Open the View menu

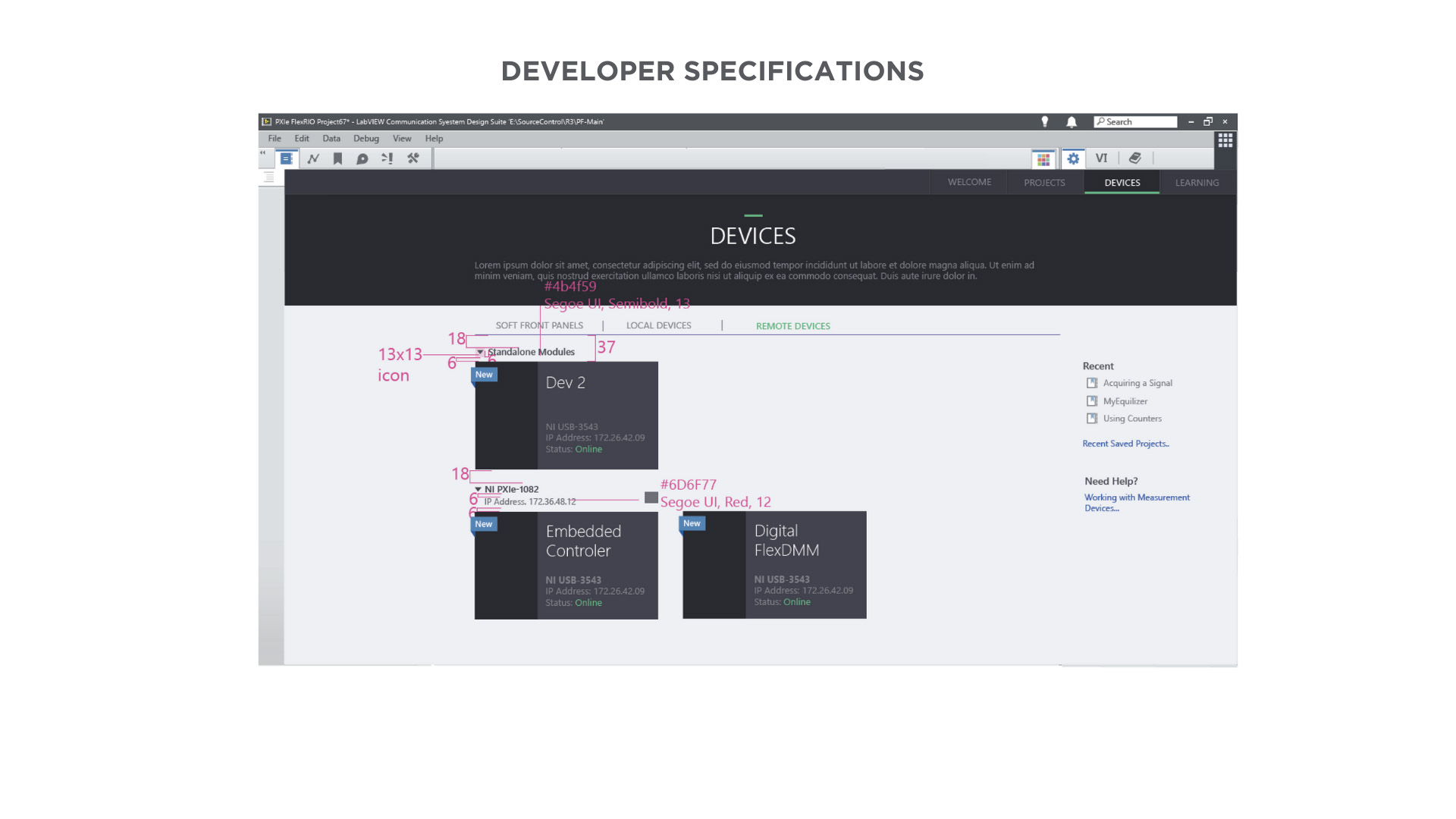(x=402, y=139)
